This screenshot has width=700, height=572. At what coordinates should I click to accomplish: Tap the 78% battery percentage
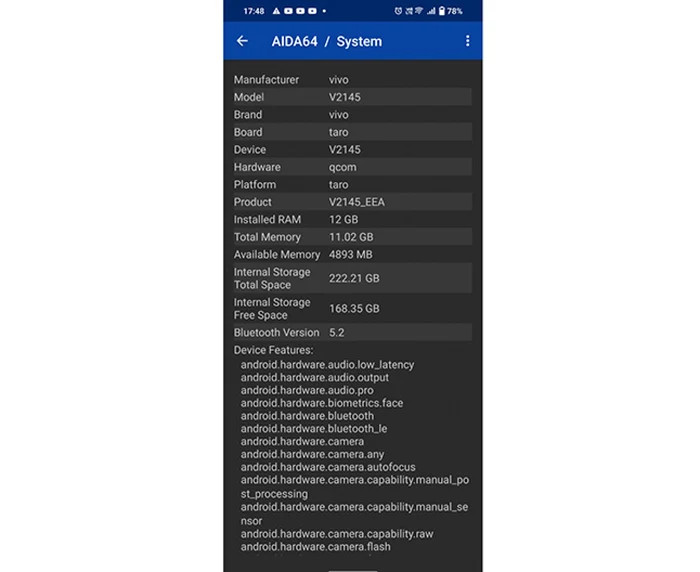(x=455, y=11)
